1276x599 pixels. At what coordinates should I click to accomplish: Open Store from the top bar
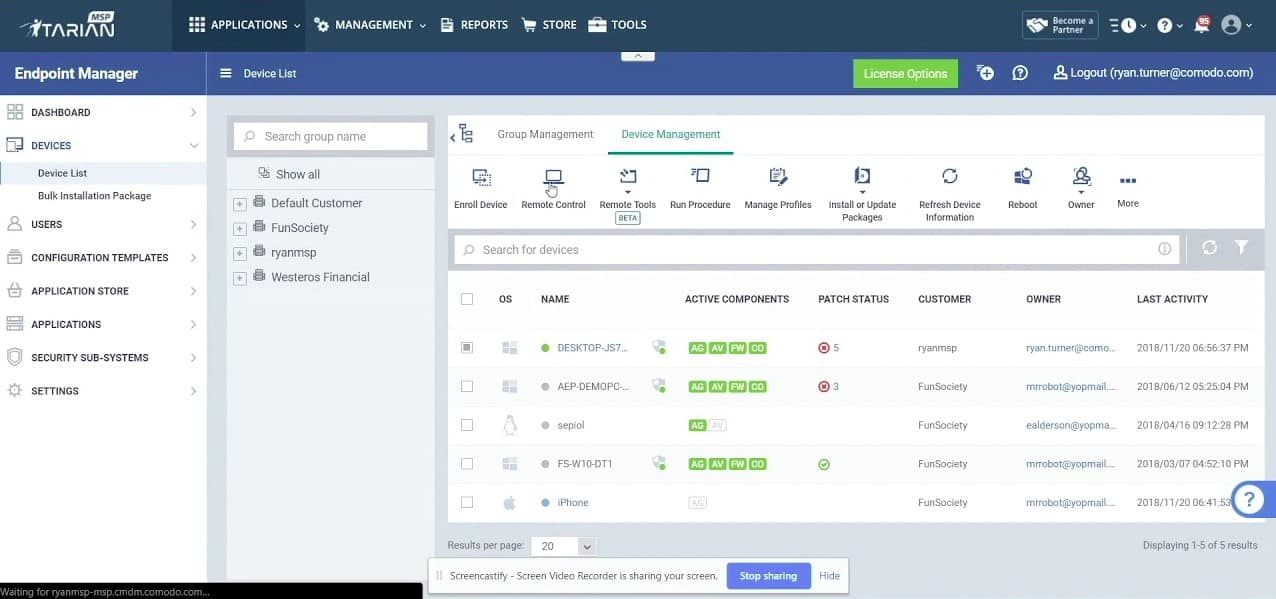pos(549,25)
